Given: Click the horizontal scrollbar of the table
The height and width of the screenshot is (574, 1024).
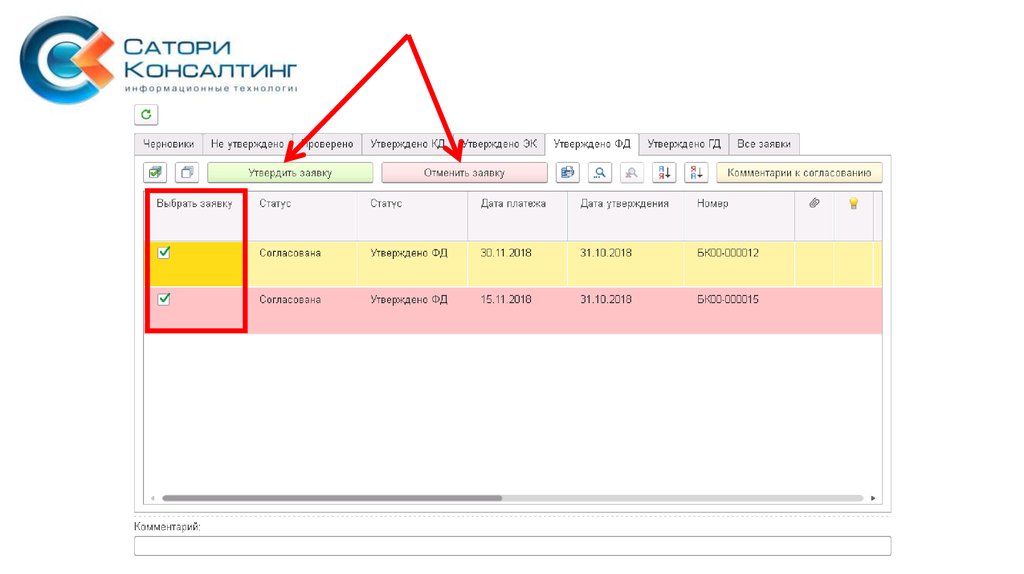Looking at the screenshot, I should point(332,498).
